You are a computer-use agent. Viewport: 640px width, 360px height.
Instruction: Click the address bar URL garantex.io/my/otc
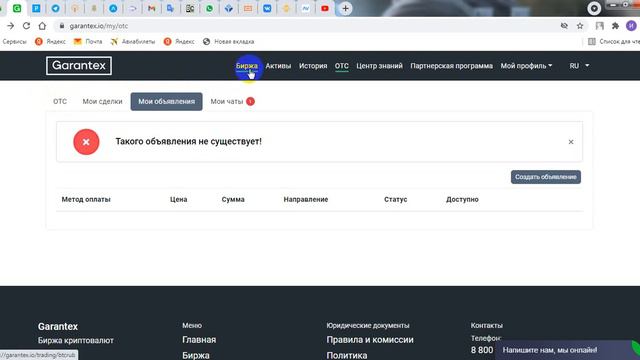(98, 26)
